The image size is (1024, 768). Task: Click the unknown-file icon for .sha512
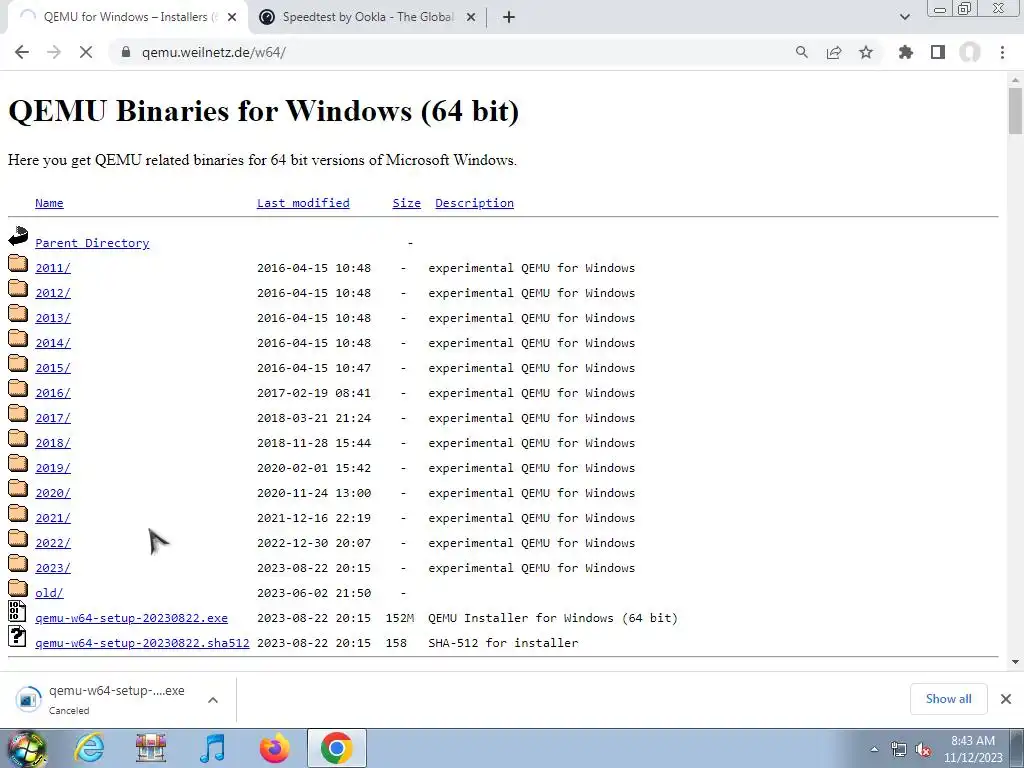[17, 636]
